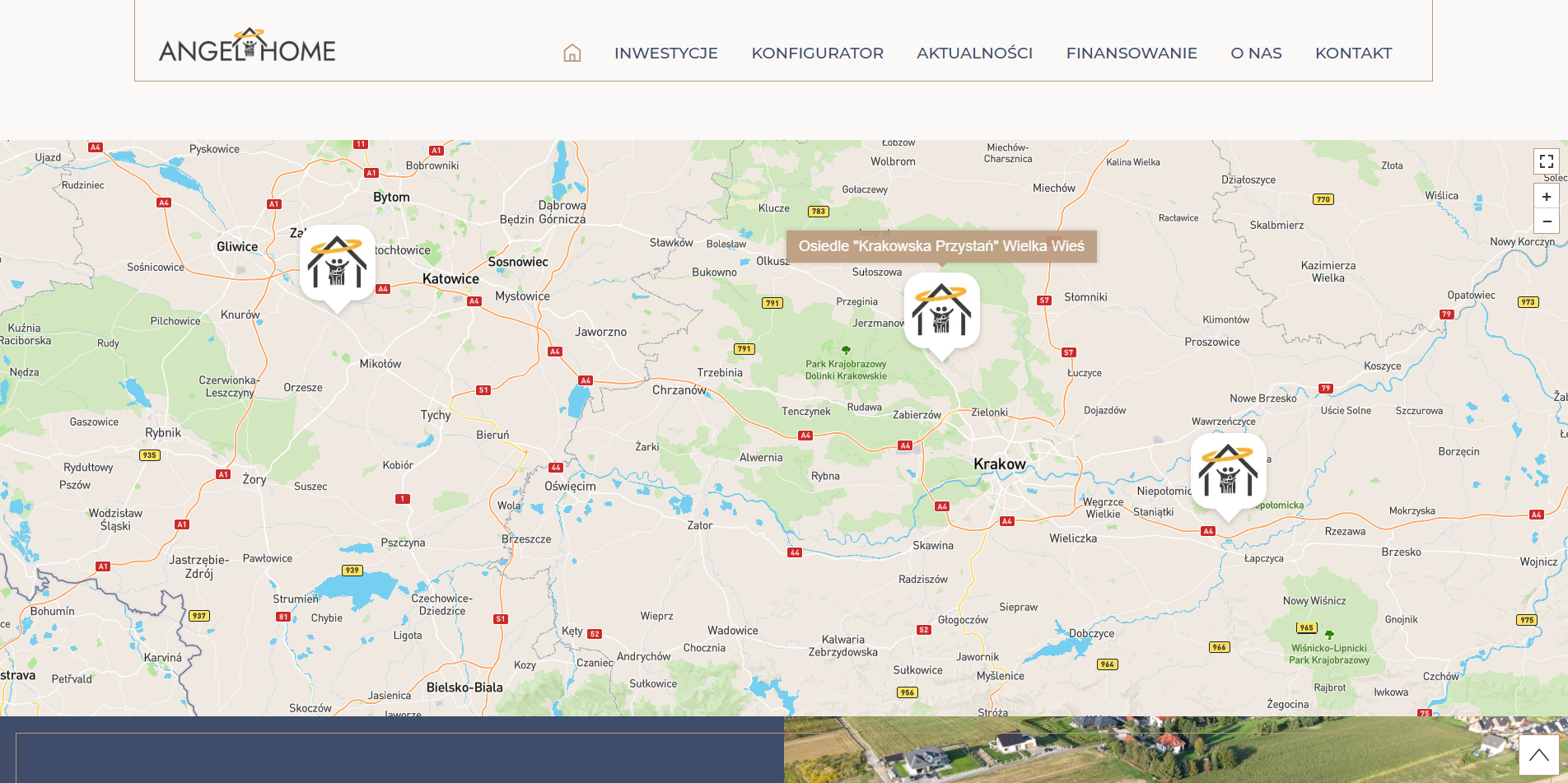The width and height of the screenshot is (1568, 783).
Task: Click the Trzebinia label on map
Action: (720, 373)
